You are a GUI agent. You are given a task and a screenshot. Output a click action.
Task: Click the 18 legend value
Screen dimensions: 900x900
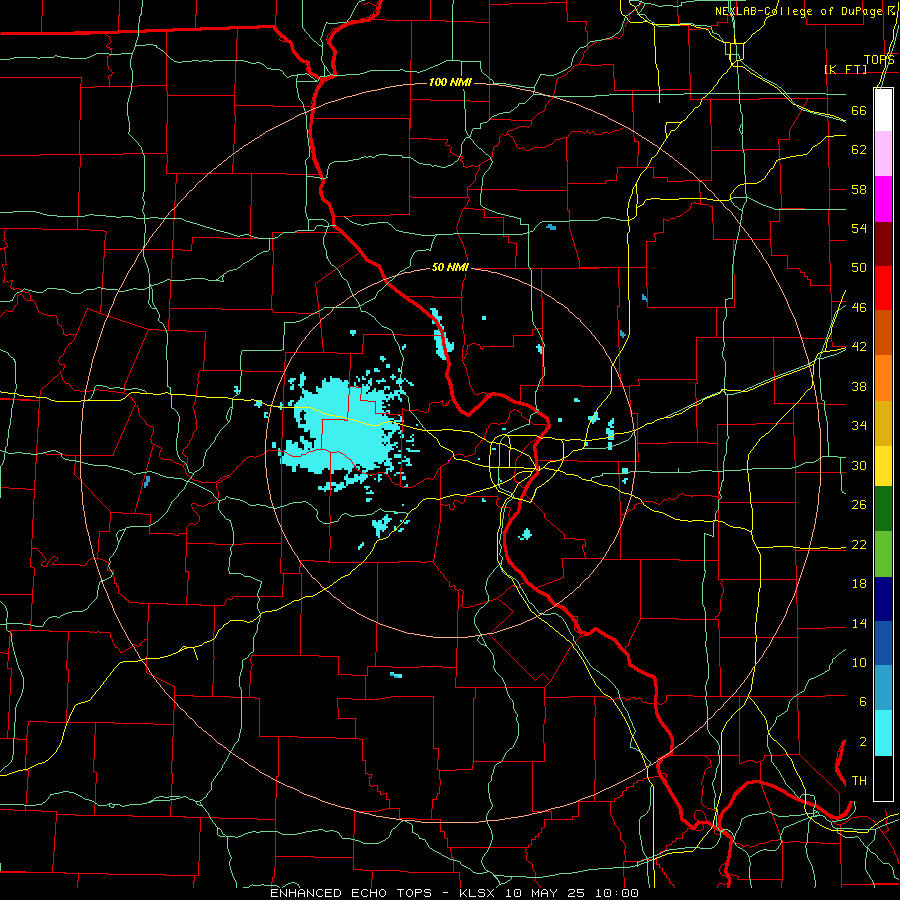[x=859, y=584]
